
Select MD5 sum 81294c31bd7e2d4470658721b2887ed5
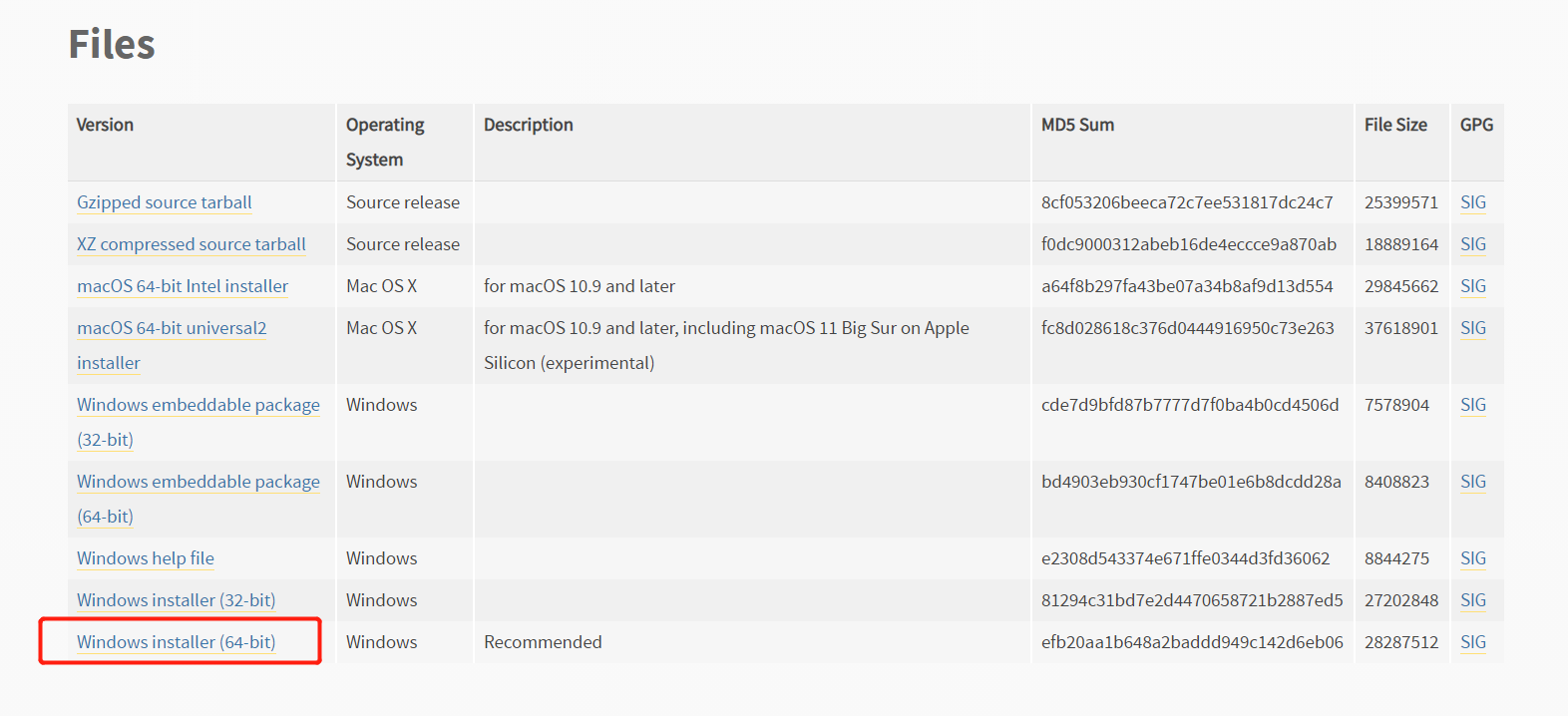1192,600
